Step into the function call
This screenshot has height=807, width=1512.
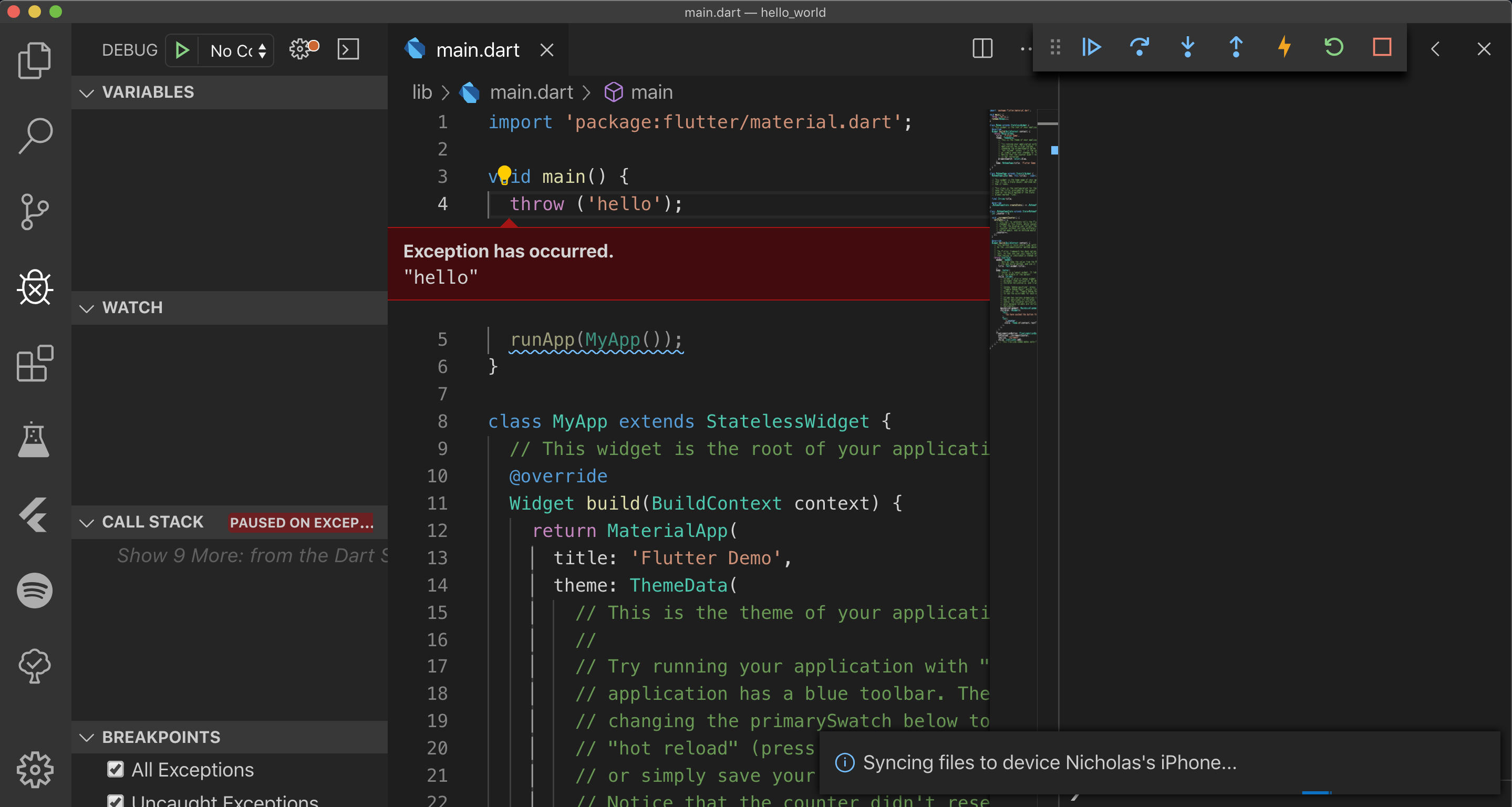1187,47
